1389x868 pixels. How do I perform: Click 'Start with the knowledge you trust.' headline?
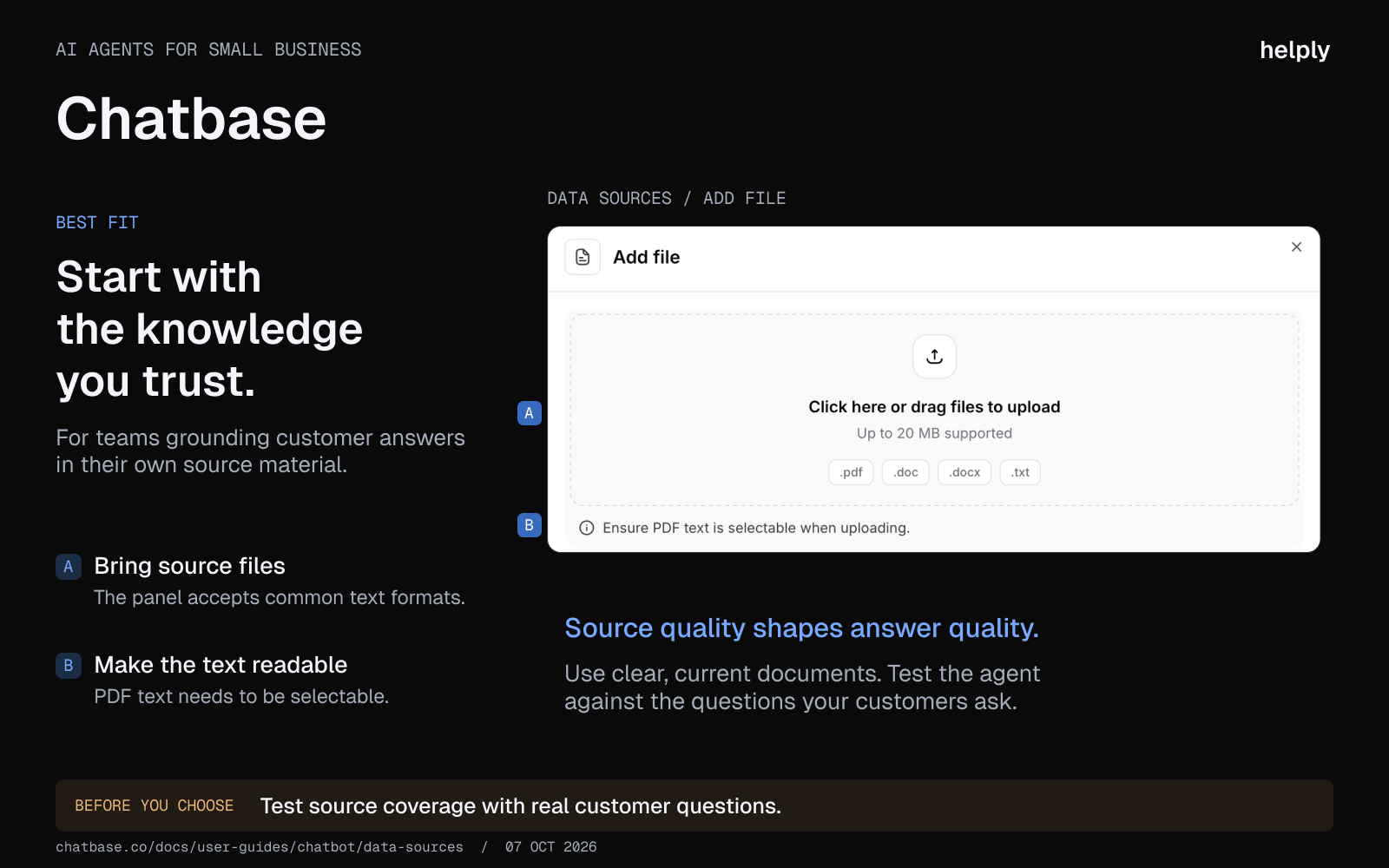tap(209, 329)
